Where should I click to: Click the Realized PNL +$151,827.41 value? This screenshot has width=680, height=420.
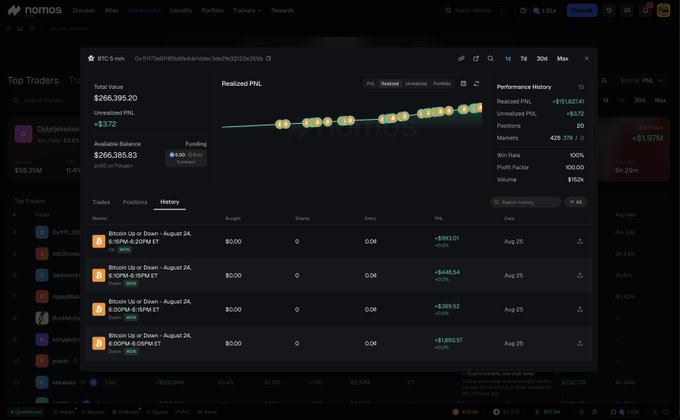[568, 102]
